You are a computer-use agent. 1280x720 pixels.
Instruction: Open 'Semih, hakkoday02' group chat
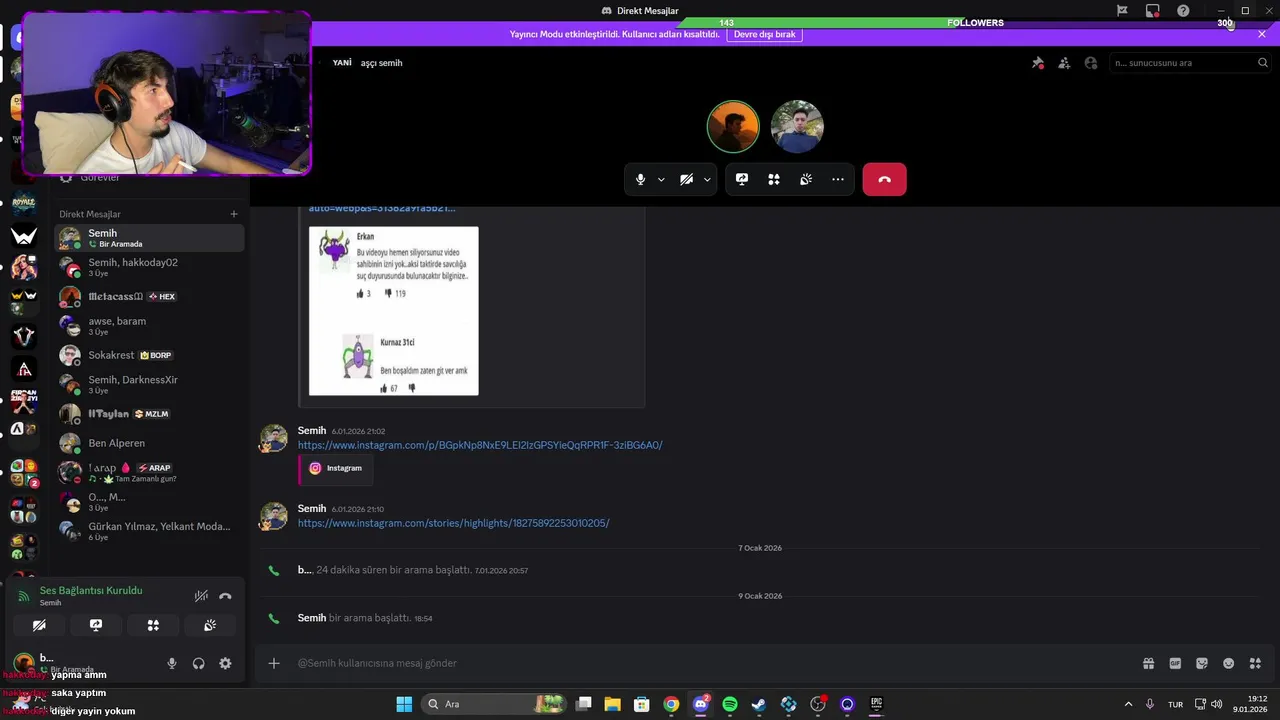click(151, 267)
